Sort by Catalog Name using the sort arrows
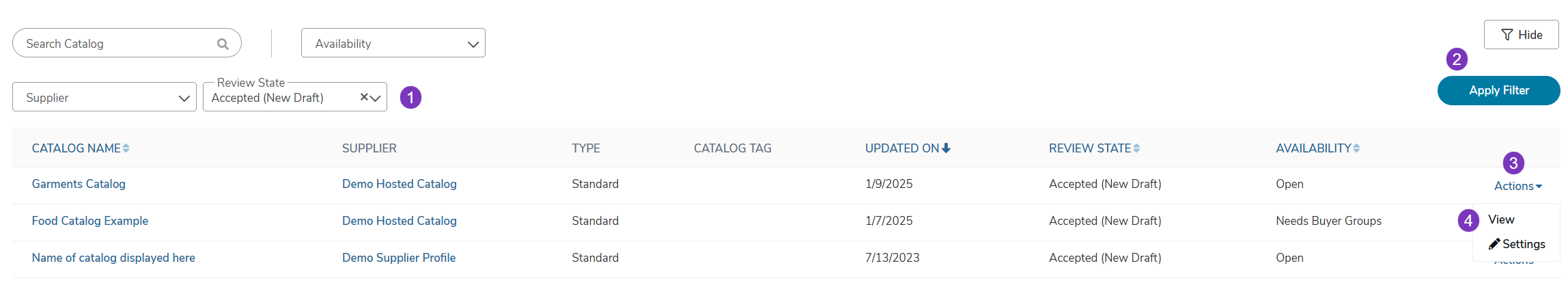The width and height of the screenshot is (1568, 283). 126,148
